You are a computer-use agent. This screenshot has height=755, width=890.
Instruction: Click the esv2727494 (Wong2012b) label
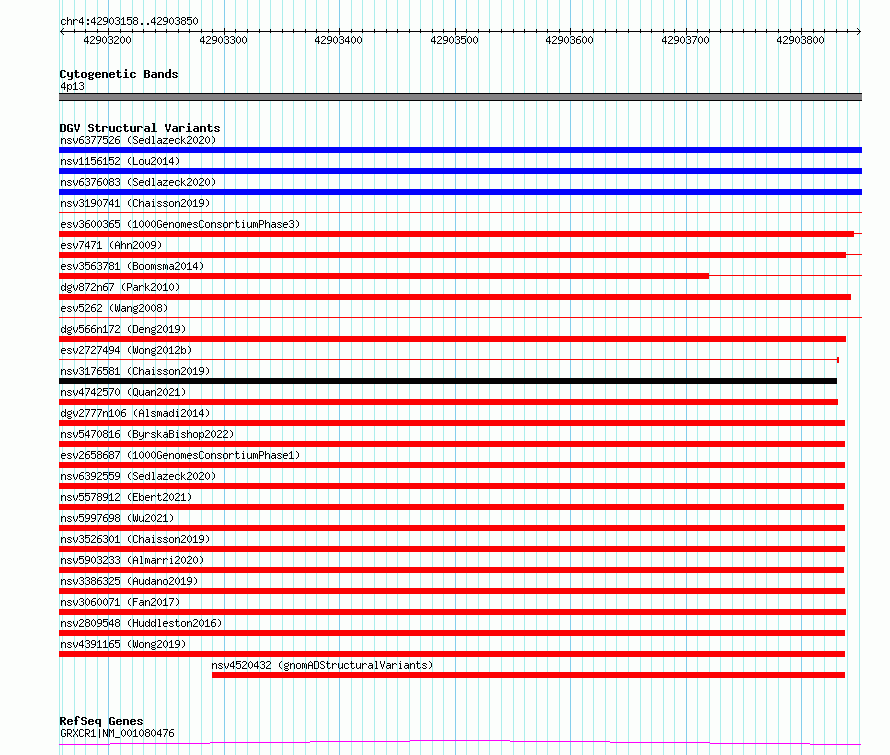coord(126,350)
